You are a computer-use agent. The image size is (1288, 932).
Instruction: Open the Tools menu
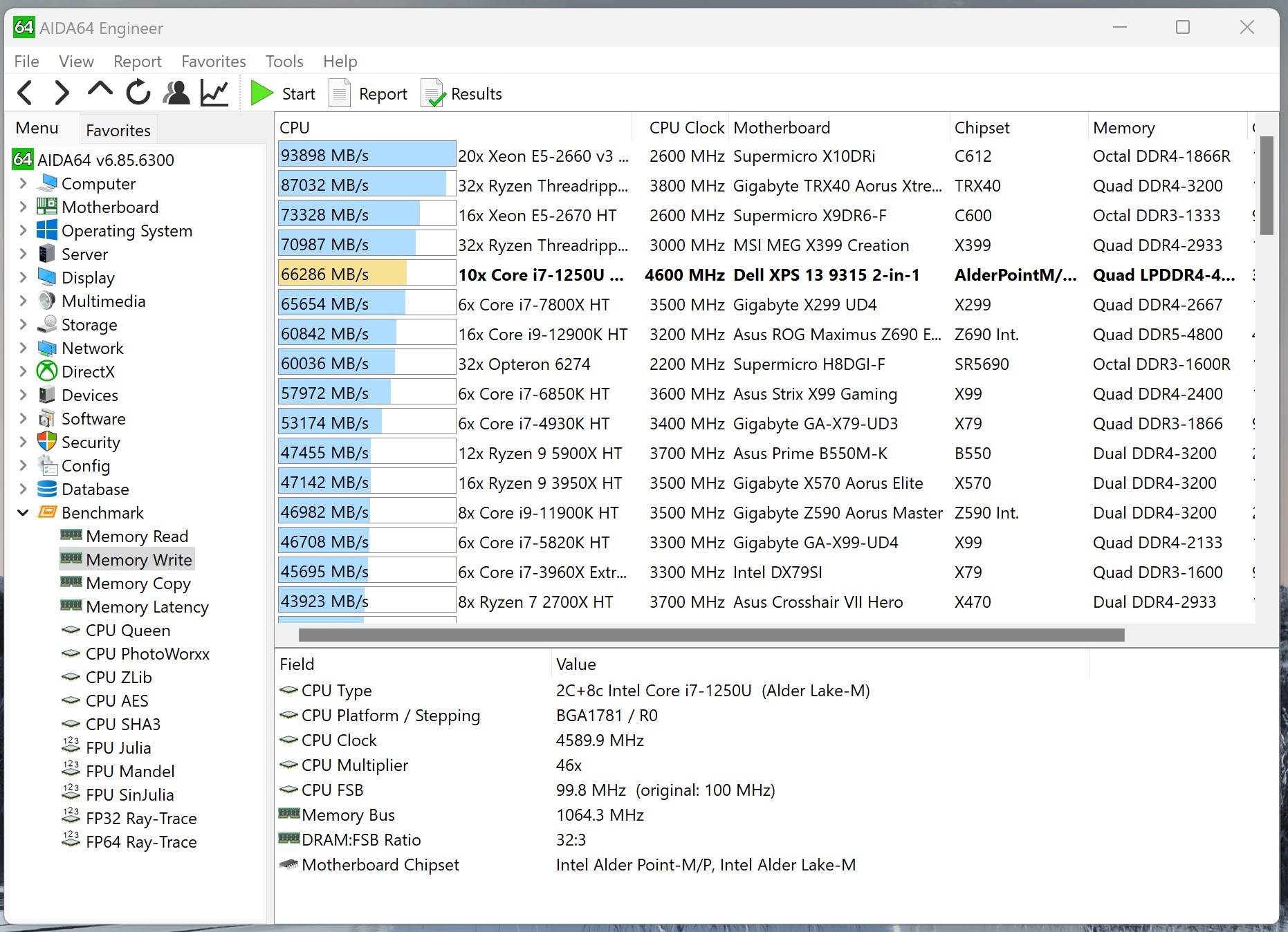tap(284, 62)
